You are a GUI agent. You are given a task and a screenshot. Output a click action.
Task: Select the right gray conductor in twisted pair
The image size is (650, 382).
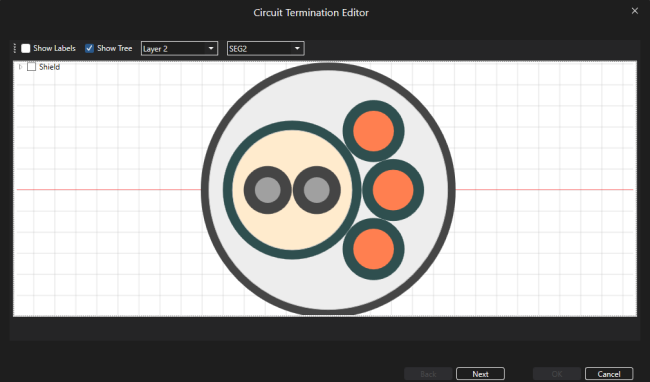[x=317, y=190]
